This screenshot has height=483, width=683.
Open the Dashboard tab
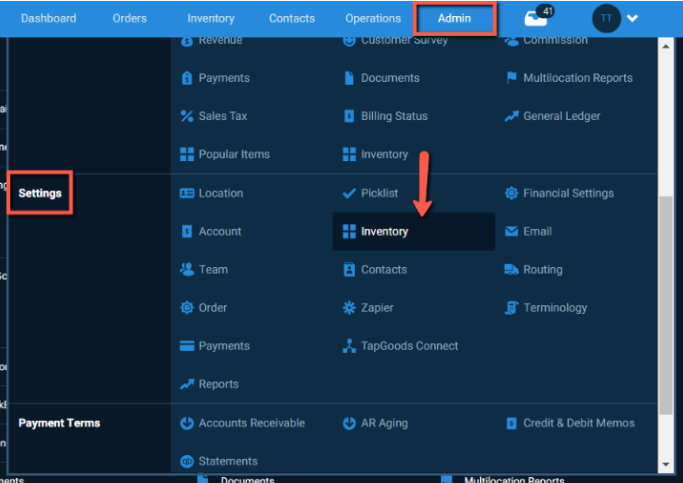tap(48, 18)
